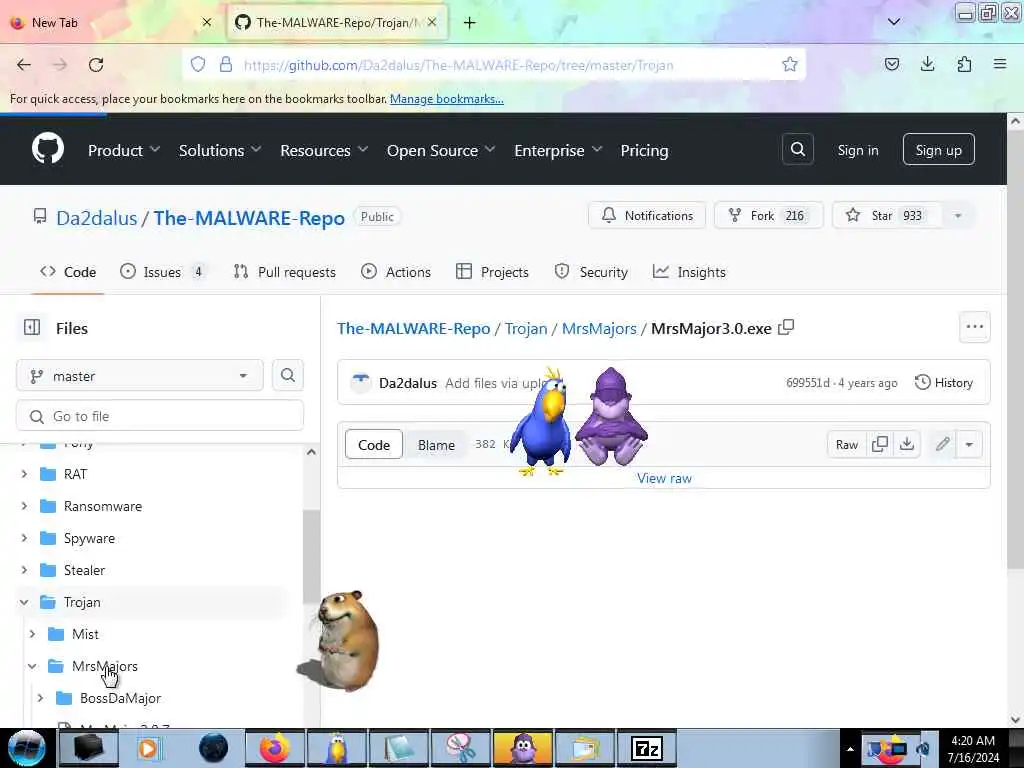Open the Enterprise menu dropdown
The height and width of the screenshot is (768, 1024).
point(558,150)
